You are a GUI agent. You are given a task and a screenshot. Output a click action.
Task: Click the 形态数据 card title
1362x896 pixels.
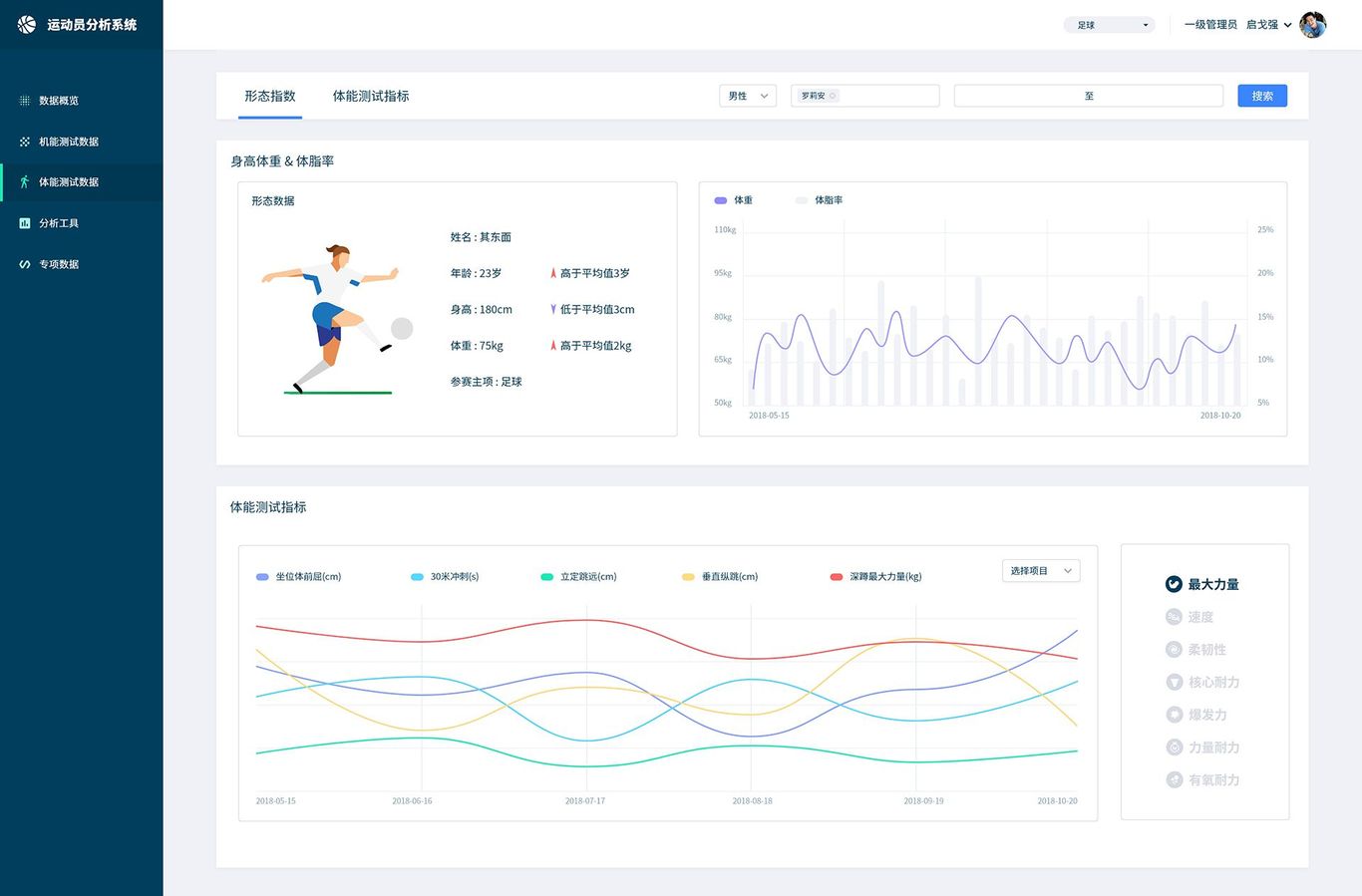pos(273,201)
